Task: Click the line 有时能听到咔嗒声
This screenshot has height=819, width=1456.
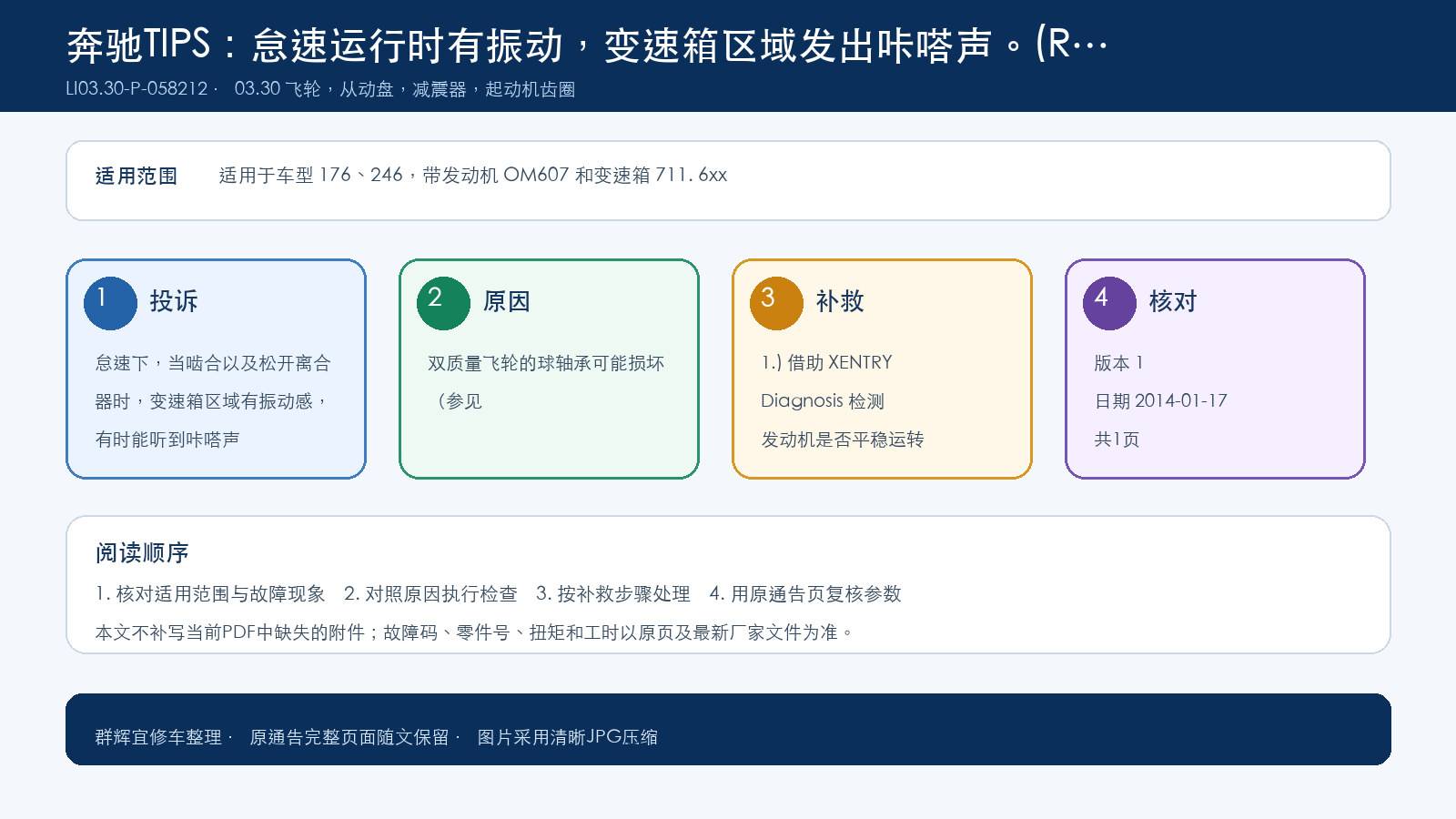Action: tap(167, 440)
